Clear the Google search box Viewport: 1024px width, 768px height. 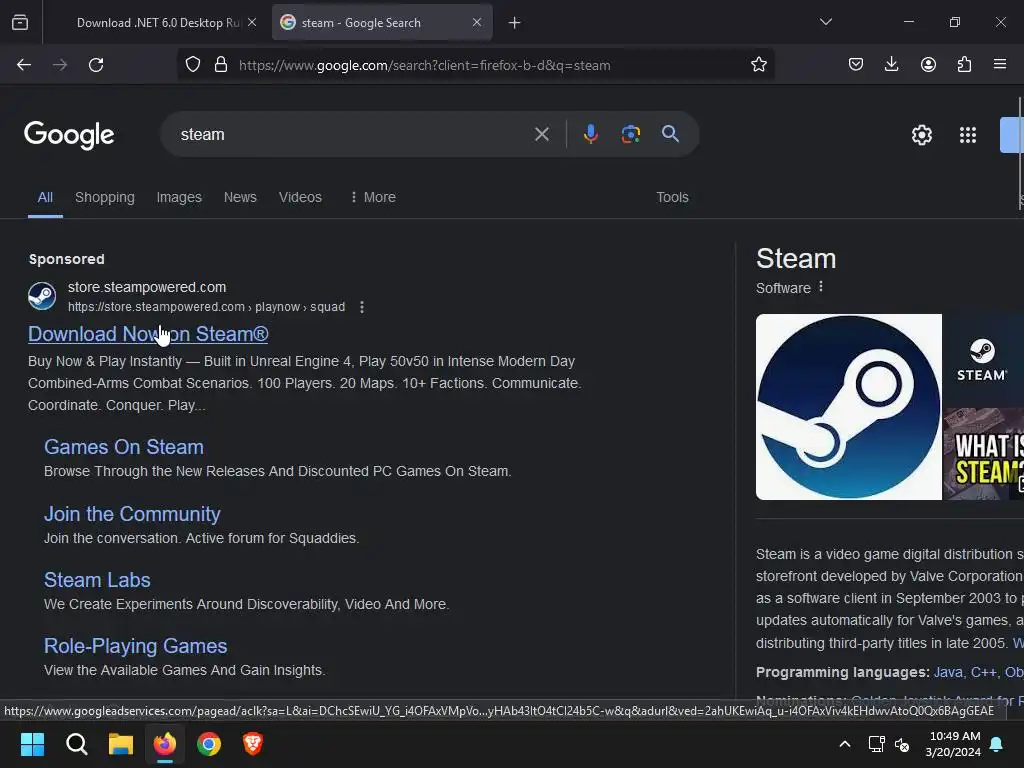pos(542,135)
